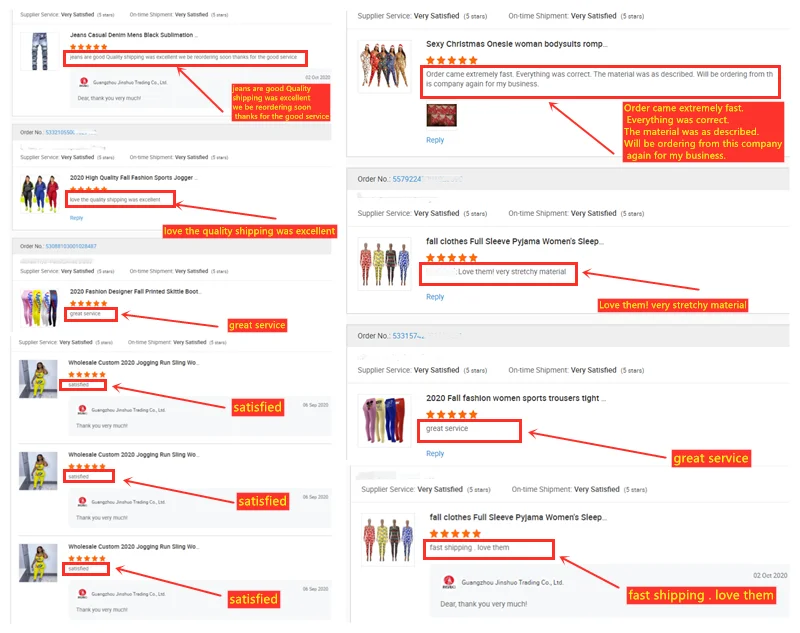Open the first yellow Jogging Run Sling thumbnail
Viewport: 800px width, 633px height.
pyautogui.click(x=38, y=379)
